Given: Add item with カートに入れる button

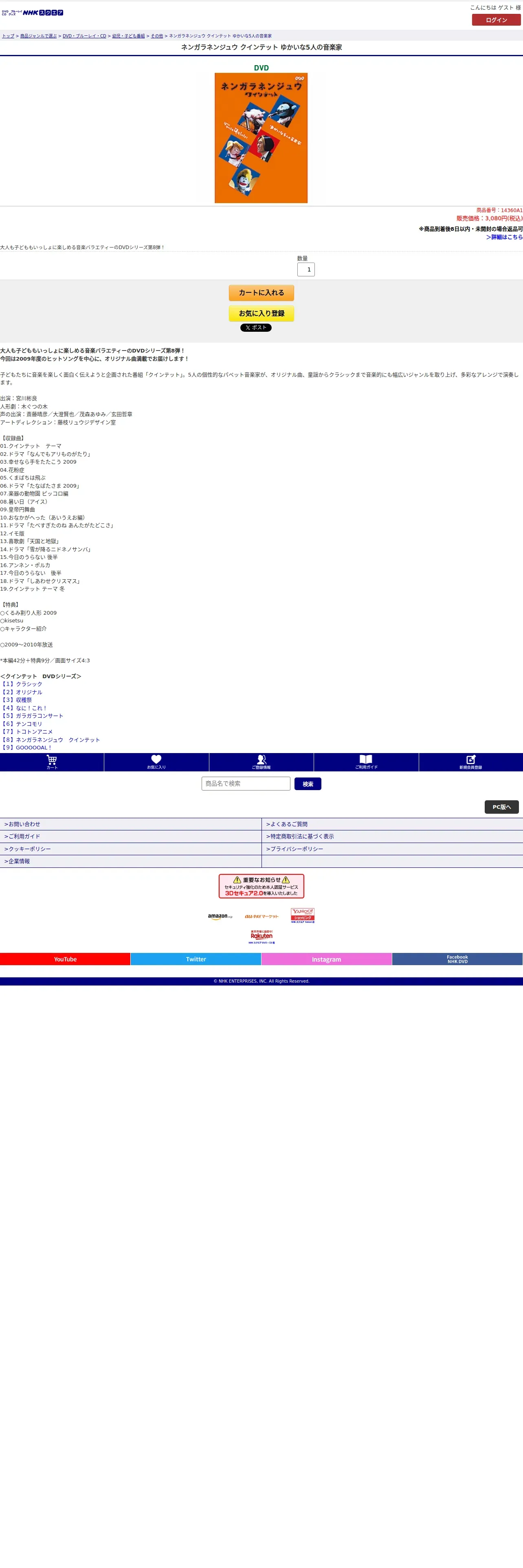Looking at the screenshot, I should click(261, 293).
